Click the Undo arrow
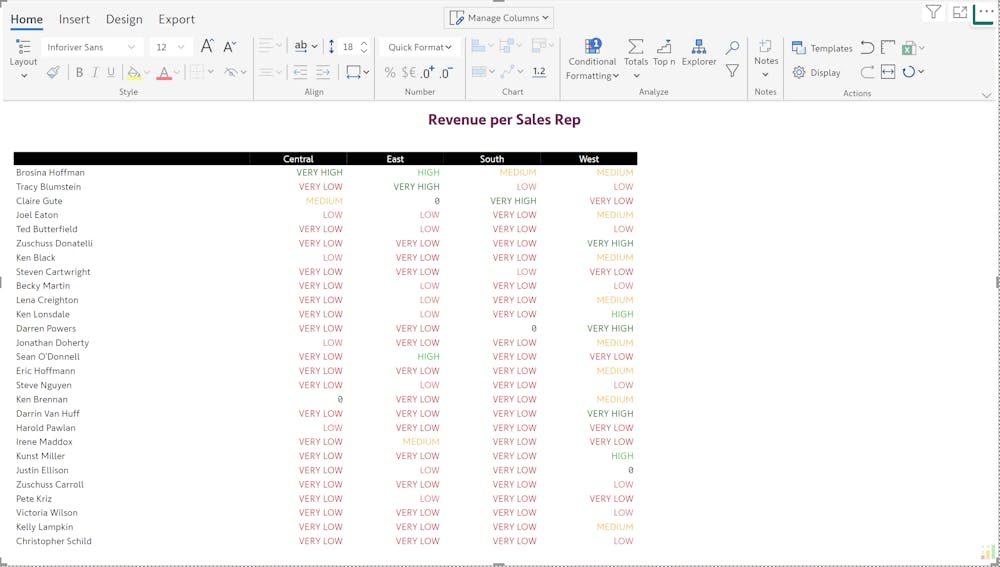The width and height of the screenshot is (1000, 567). pyautogui.click(x=867, y=47)
